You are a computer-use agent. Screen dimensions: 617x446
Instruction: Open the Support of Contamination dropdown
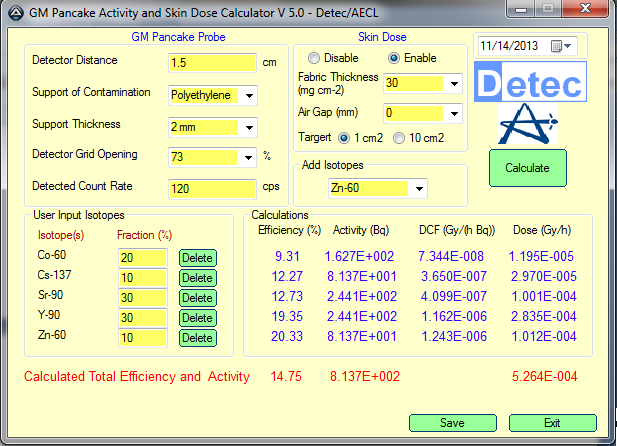pyautogui.click(x=249, y=96)
